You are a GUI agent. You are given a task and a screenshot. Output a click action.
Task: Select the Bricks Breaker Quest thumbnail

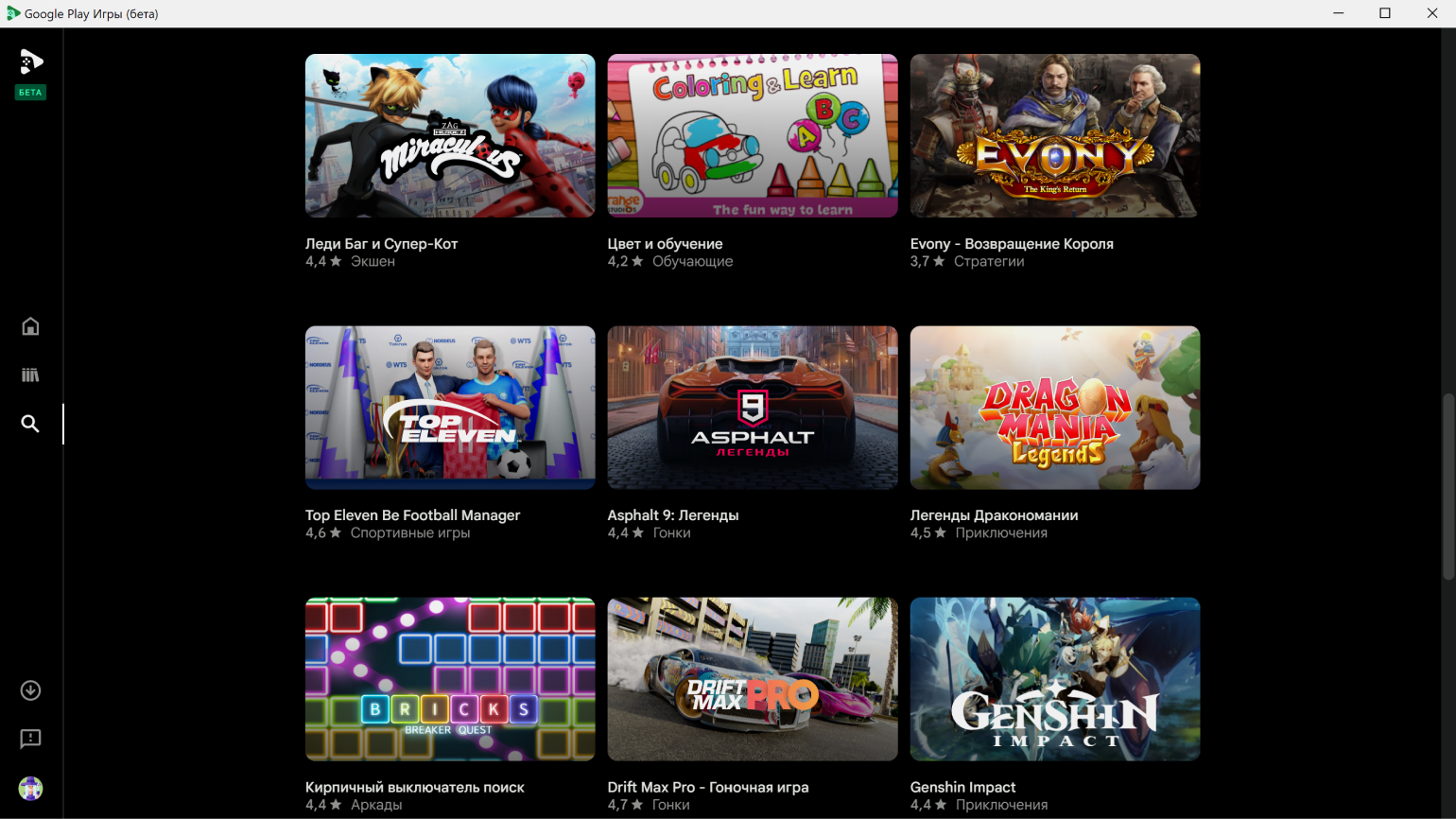tap(450, 679)
